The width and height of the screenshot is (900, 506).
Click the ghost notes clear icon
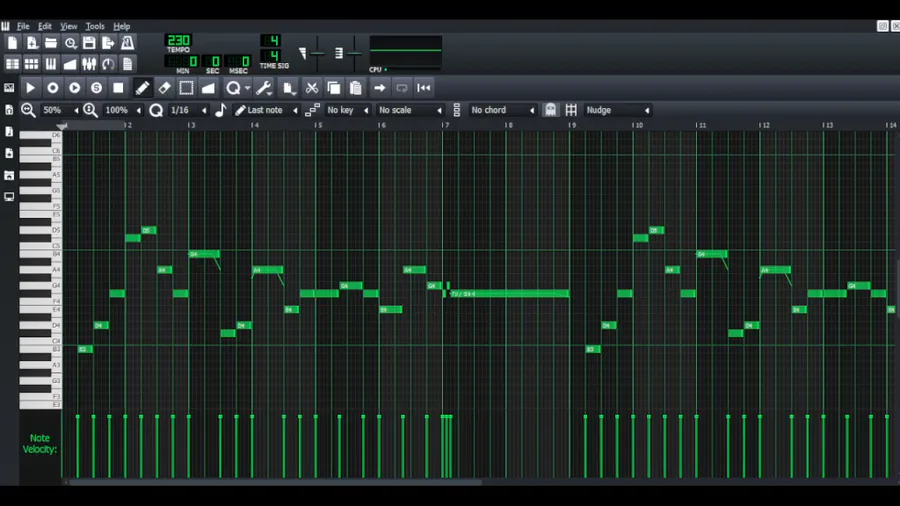[550, 110]
